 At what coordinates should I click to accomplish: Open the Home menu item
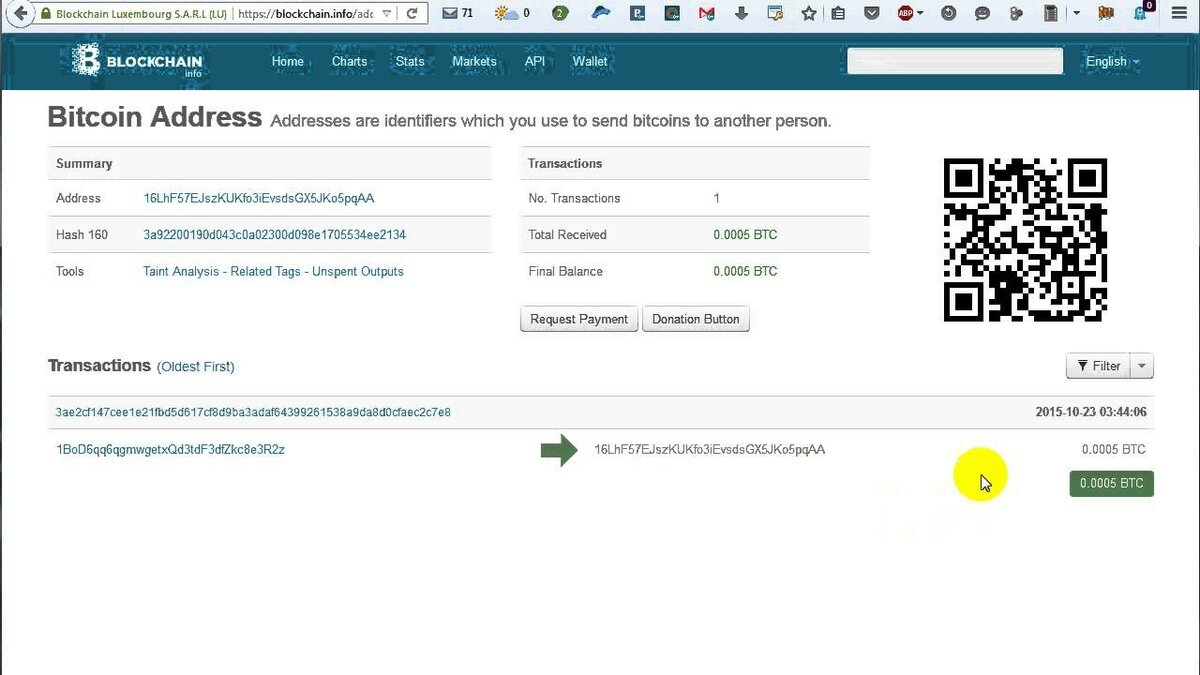288,61
